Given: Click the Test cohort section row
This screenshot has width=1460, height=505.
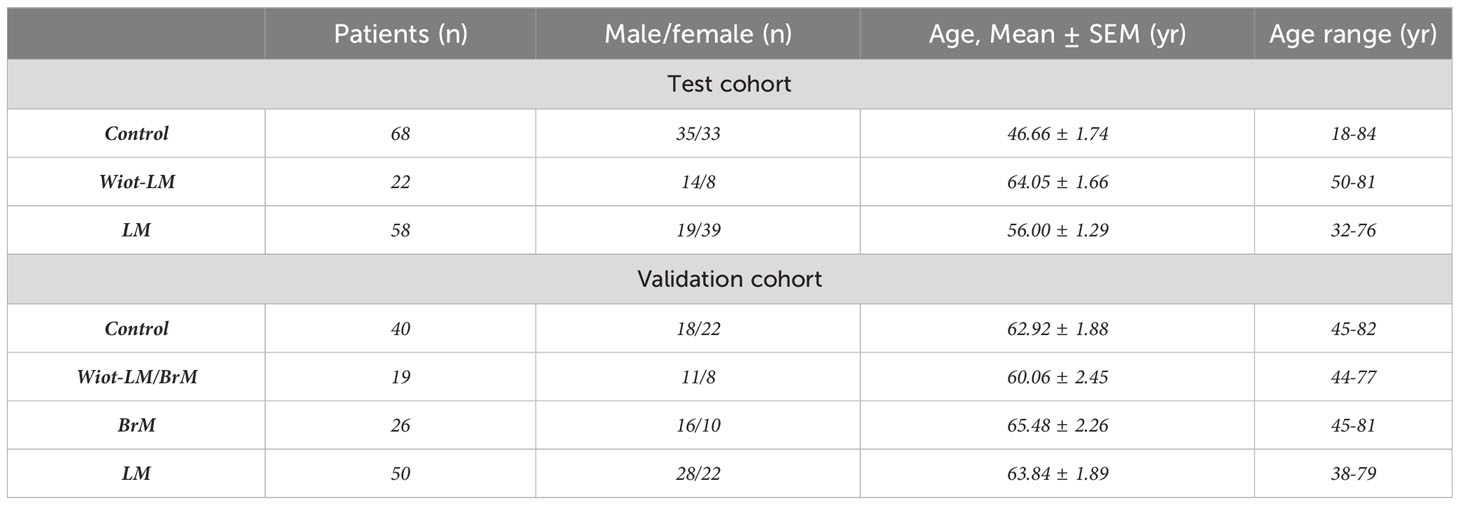Looking at the screenshot, I should tap(730, 84).
